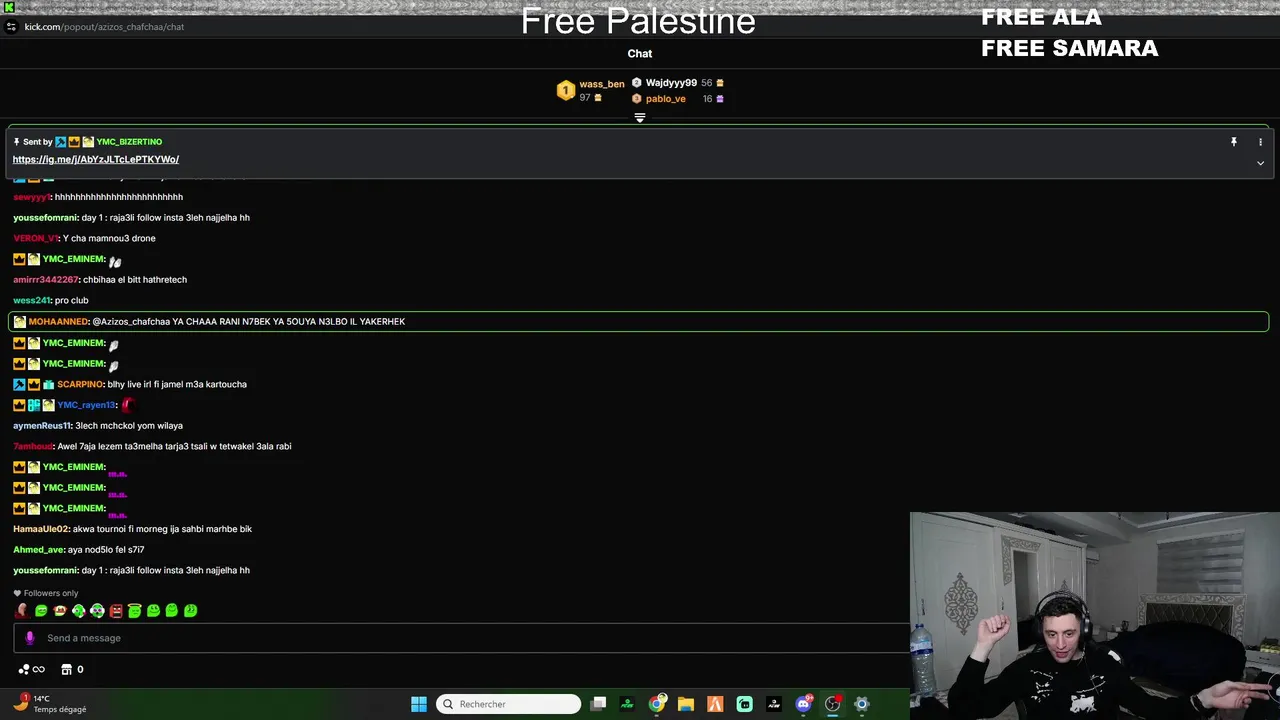
Task: Open the shop icon showing 0
Action: (x=72, y=670)
